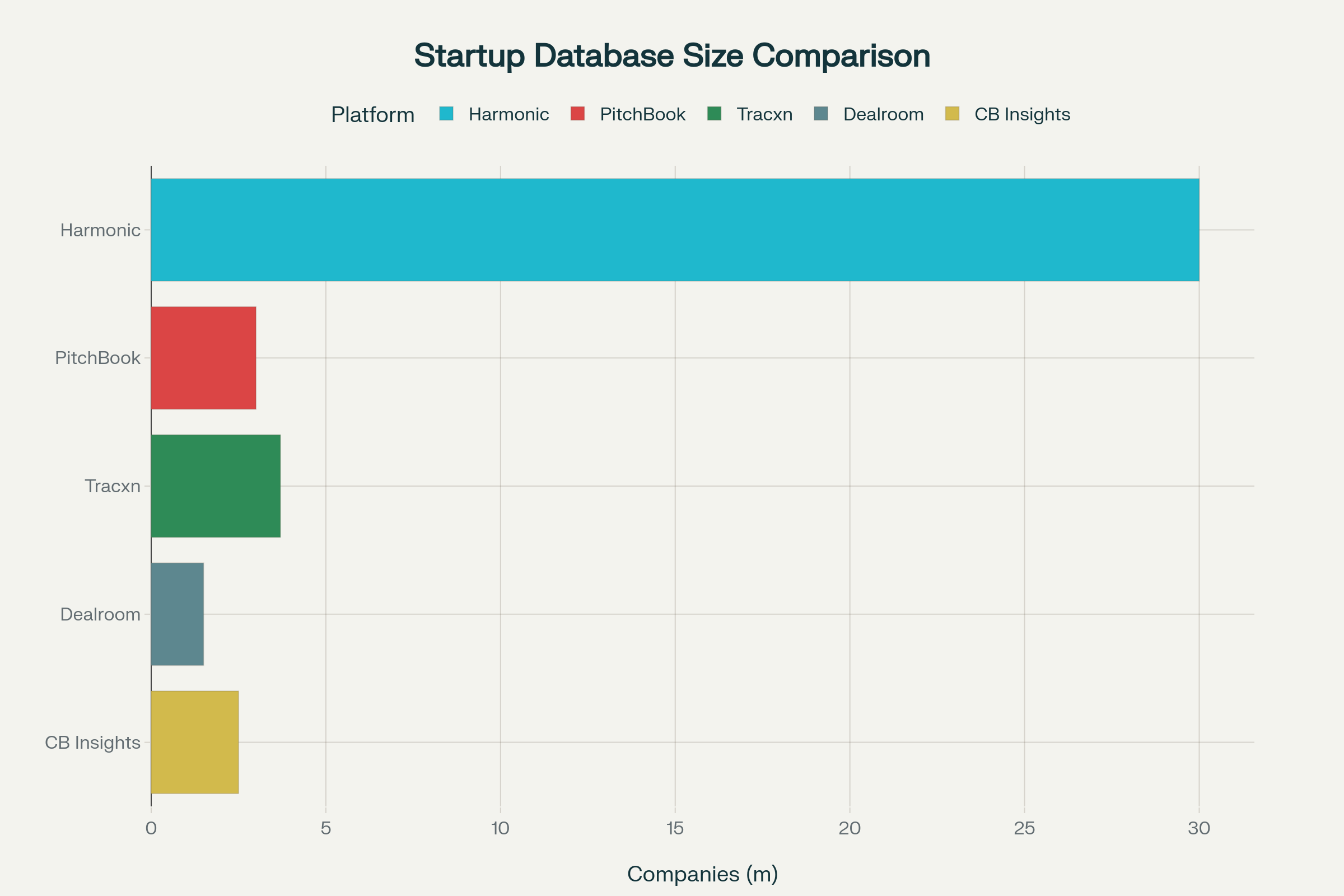Toggle the Tracxn legend label
The height and width of the screenshot is (896, 1344).
[764, 114]
